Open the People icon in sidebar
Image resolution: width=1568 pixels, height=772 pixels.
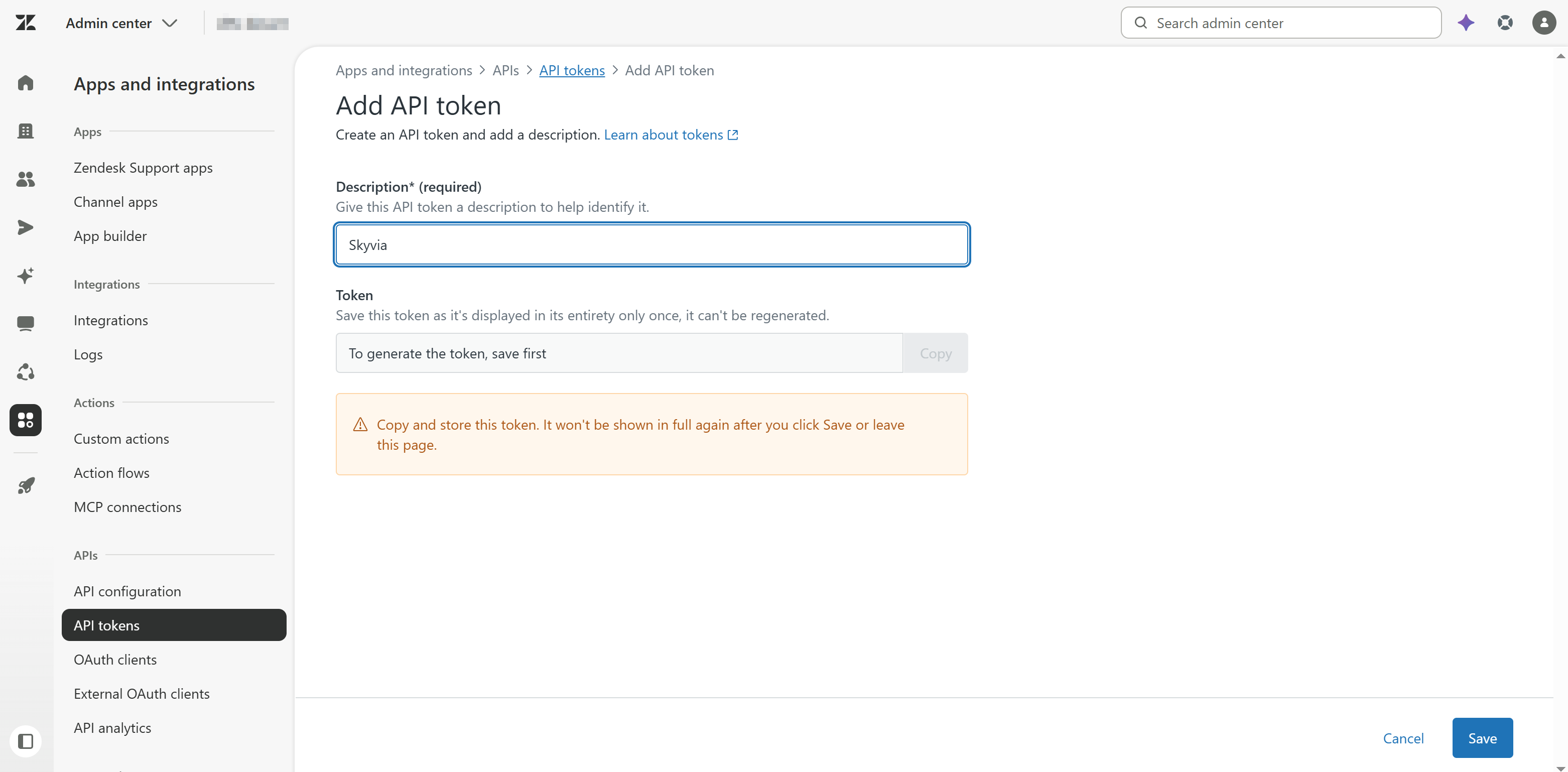click(x=26, y=178)
